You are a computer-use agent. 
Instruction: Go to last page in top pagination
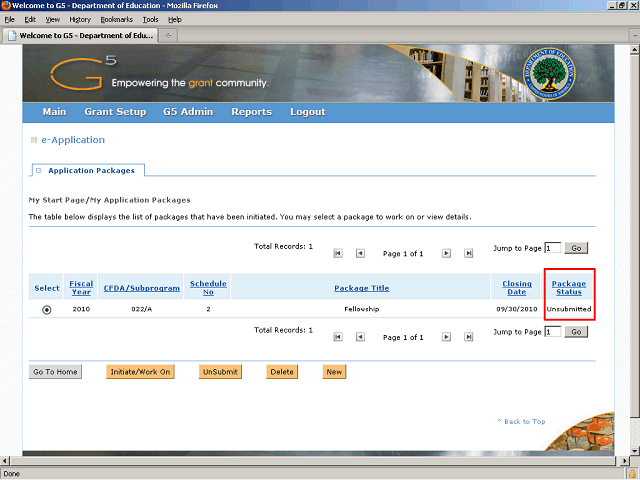(469, 253)
